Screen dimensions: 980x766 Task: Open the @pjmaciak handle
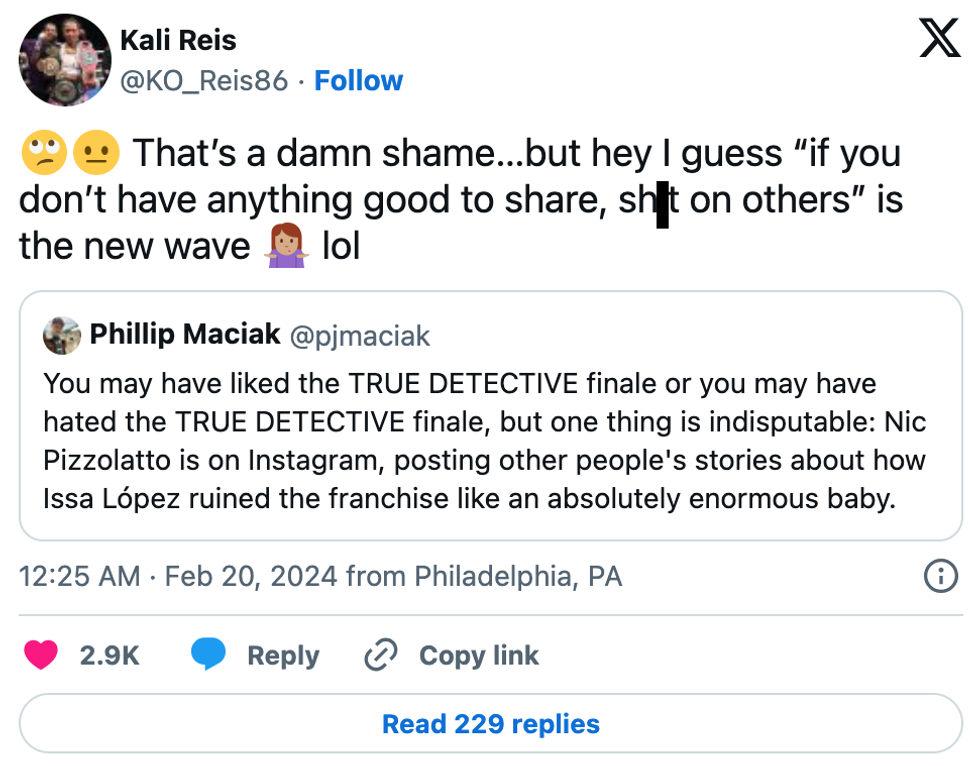tap(360, 336)
